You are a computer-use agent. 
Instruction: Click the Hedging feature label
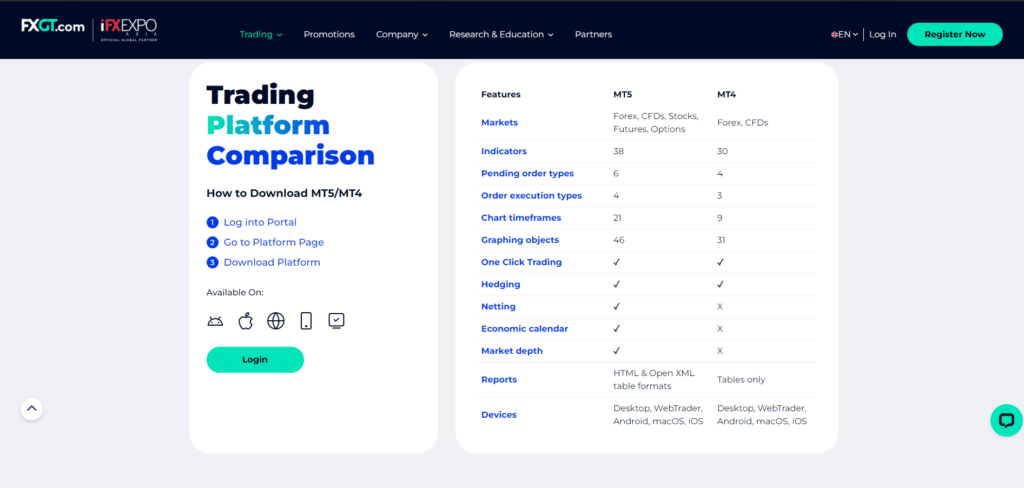pyautogui.click(x=500, y=285)
